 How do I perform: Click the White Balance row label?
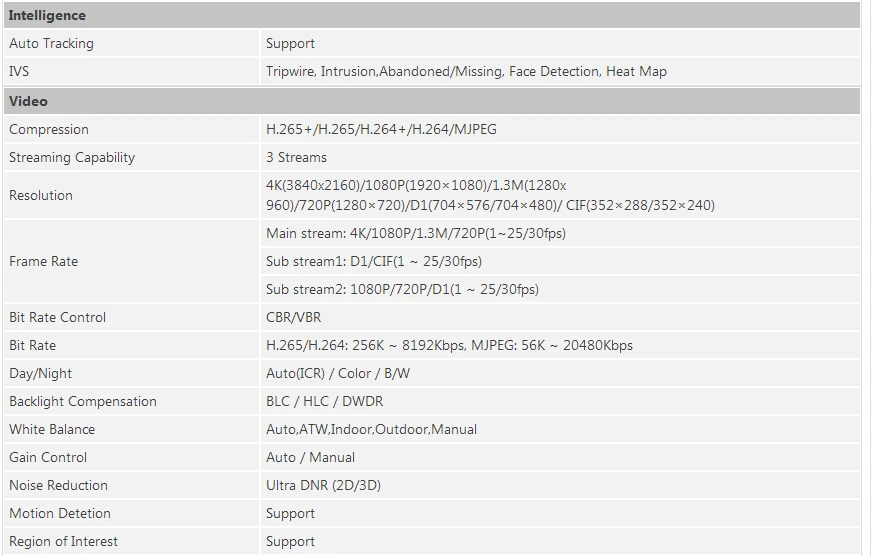click(x=52, y=430)
